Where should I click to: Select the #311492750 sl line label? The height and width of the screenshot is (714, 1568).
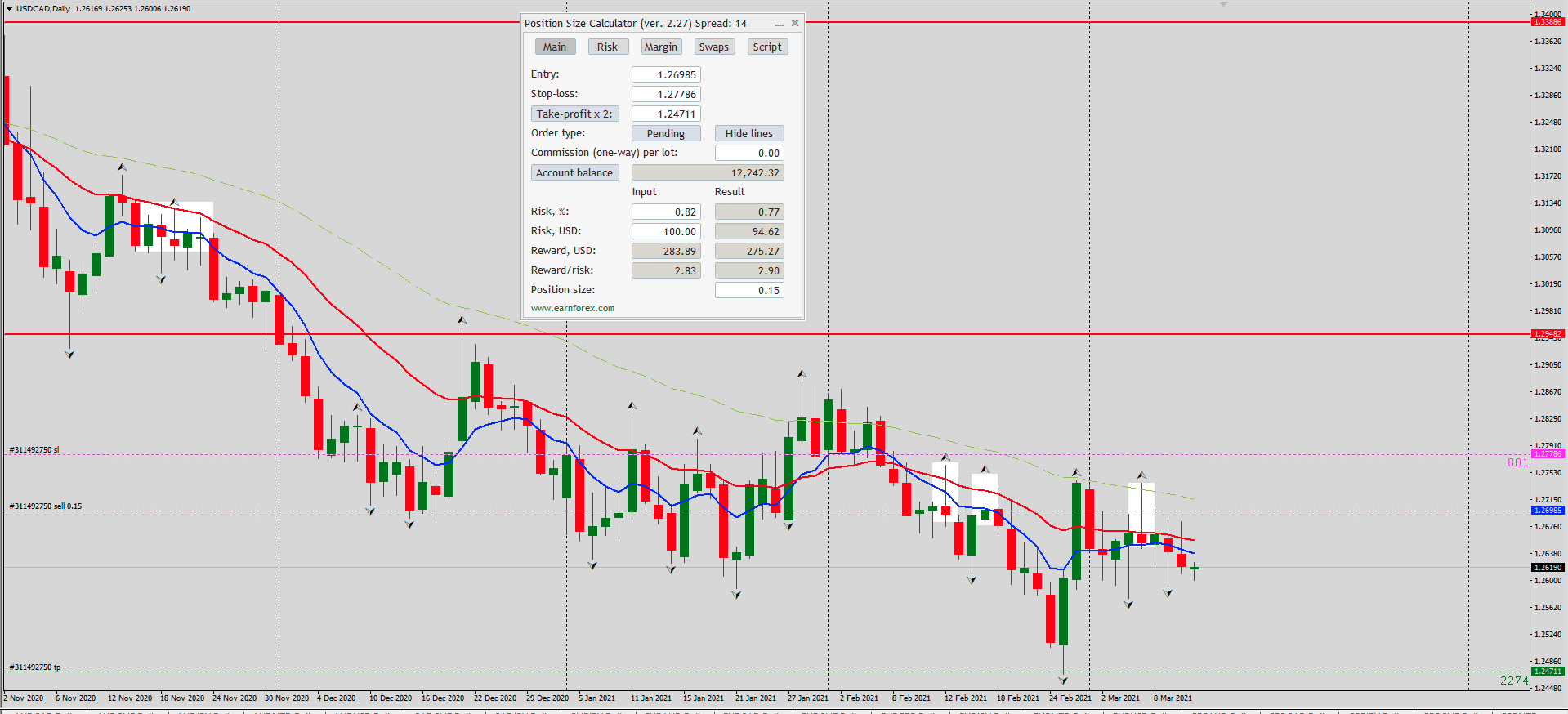tap(34, 450)
